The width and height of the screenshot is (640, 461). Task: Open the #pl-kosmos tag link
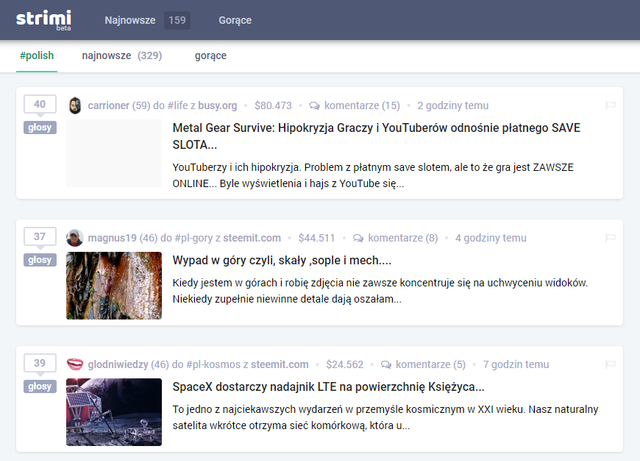[213, 364]
